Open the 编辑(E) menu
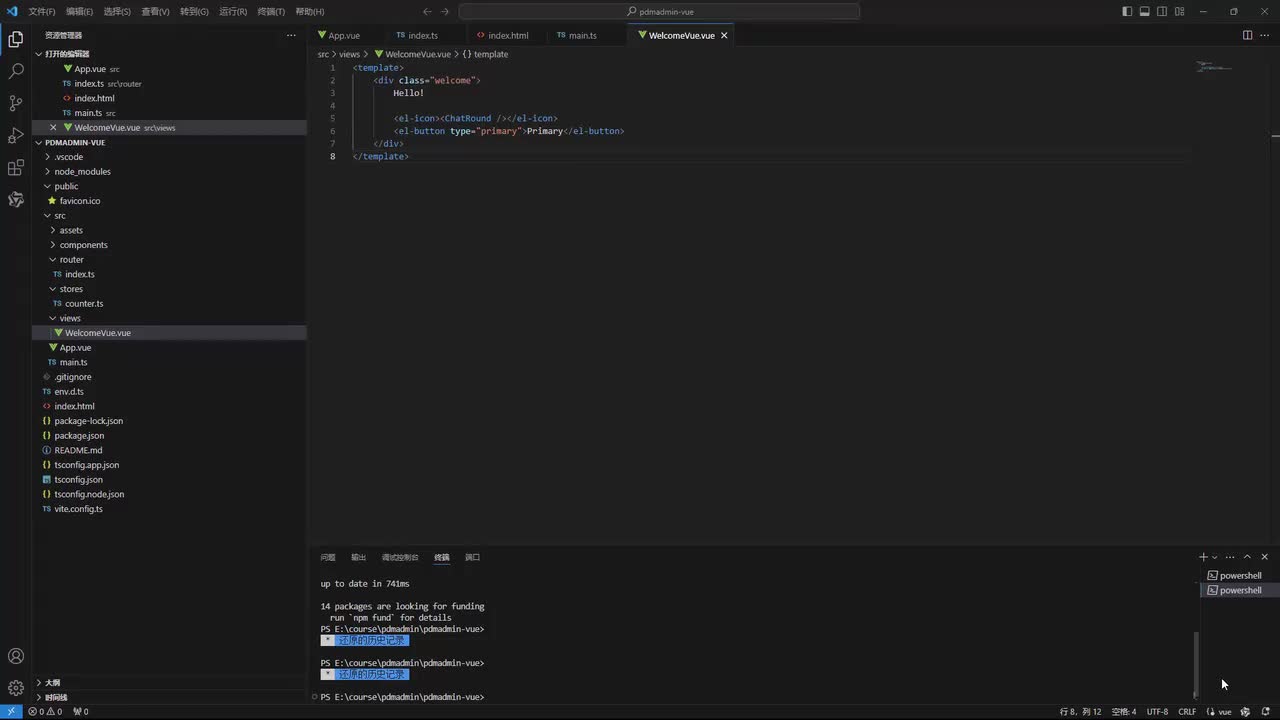1280x720 pixels. (80, 11)
